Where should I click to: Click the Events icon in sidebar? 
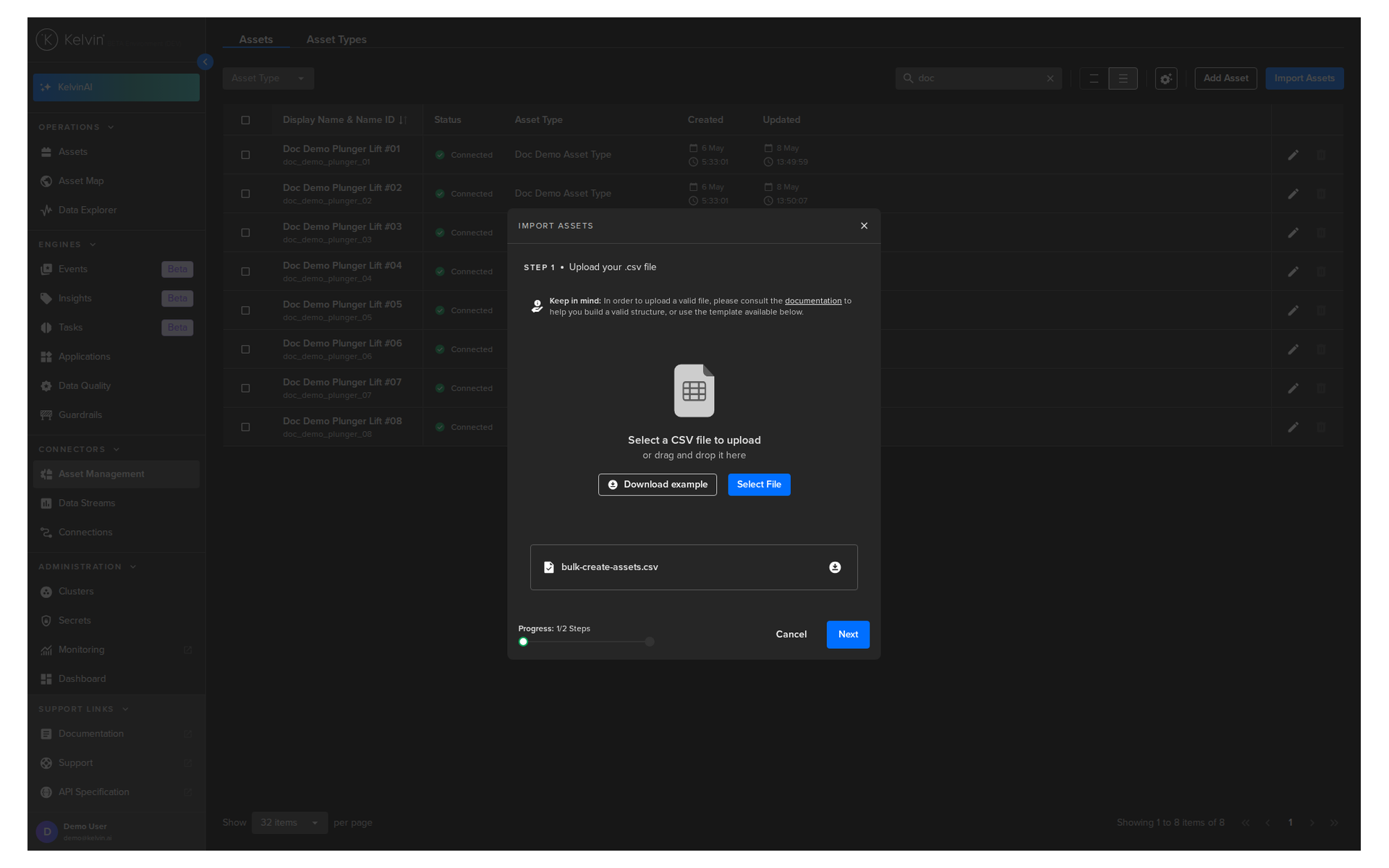46,269
